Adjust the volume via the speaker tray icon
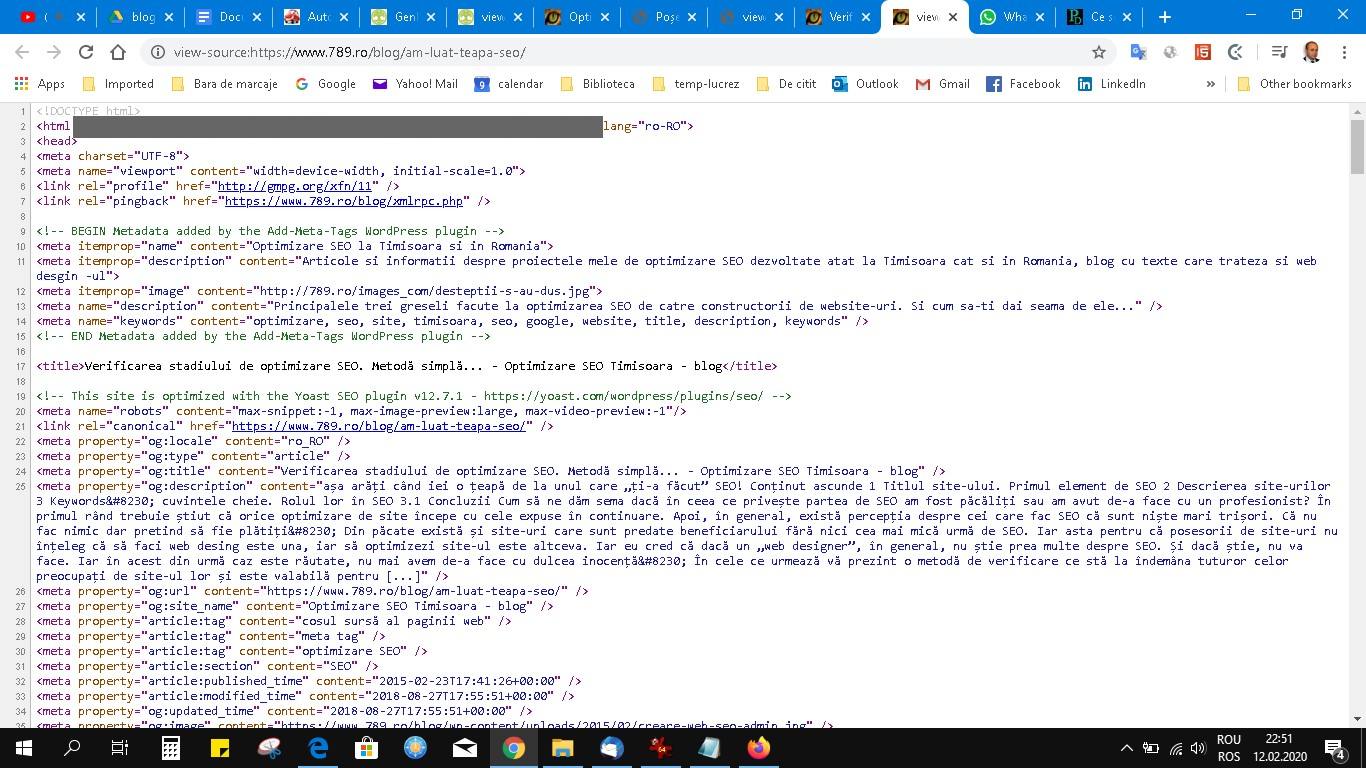Image resolution: width=1366 pixels, height=768 pixels. [1199, 748]
